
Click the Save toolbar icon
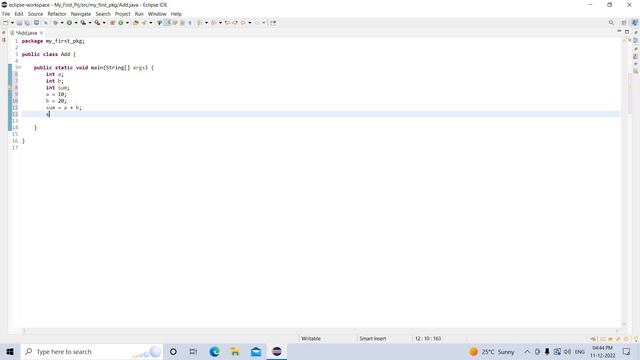click(x=19, y=23)
